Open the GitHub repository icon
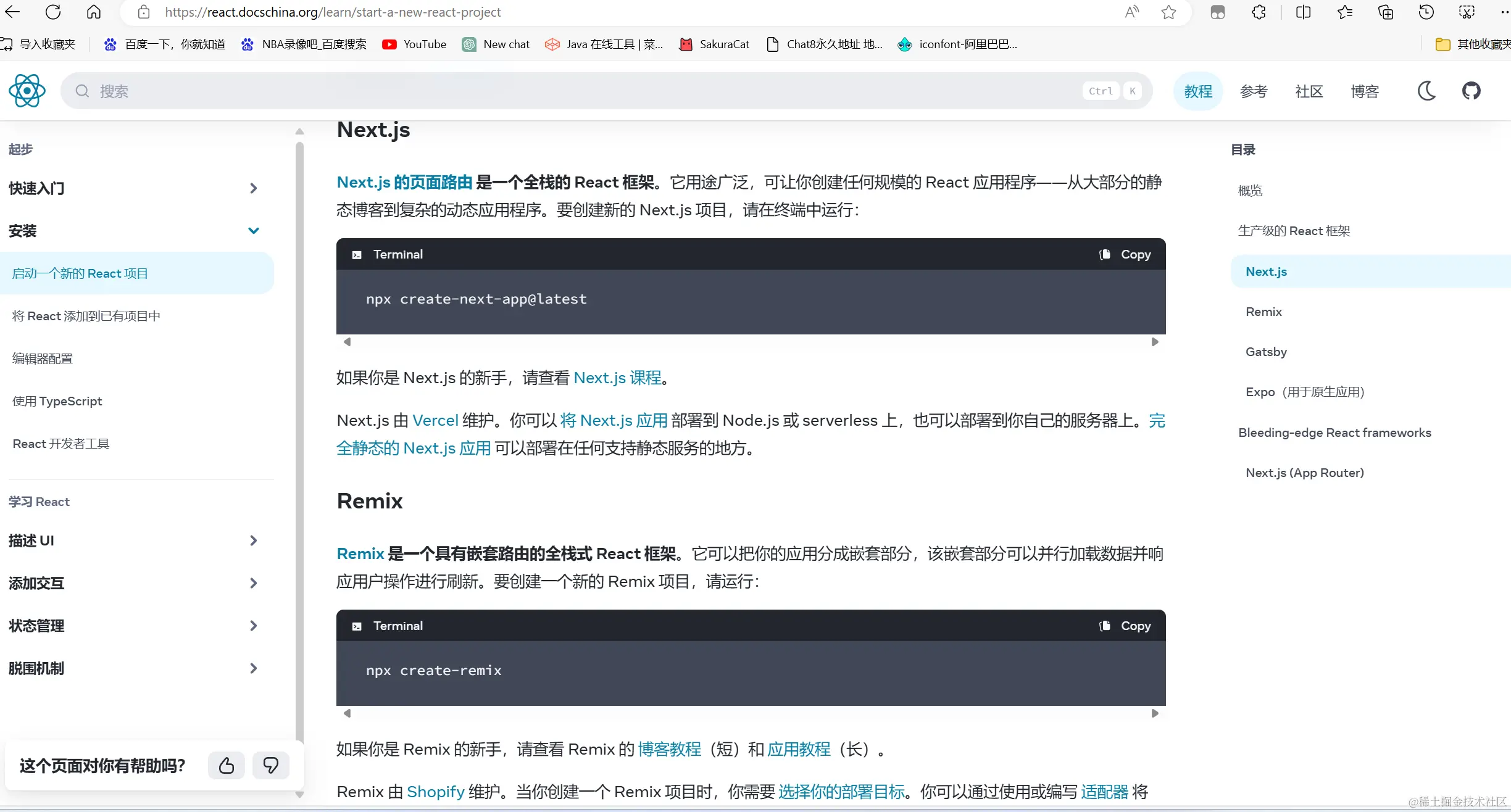1511x812 pixels. [1471, 91]
